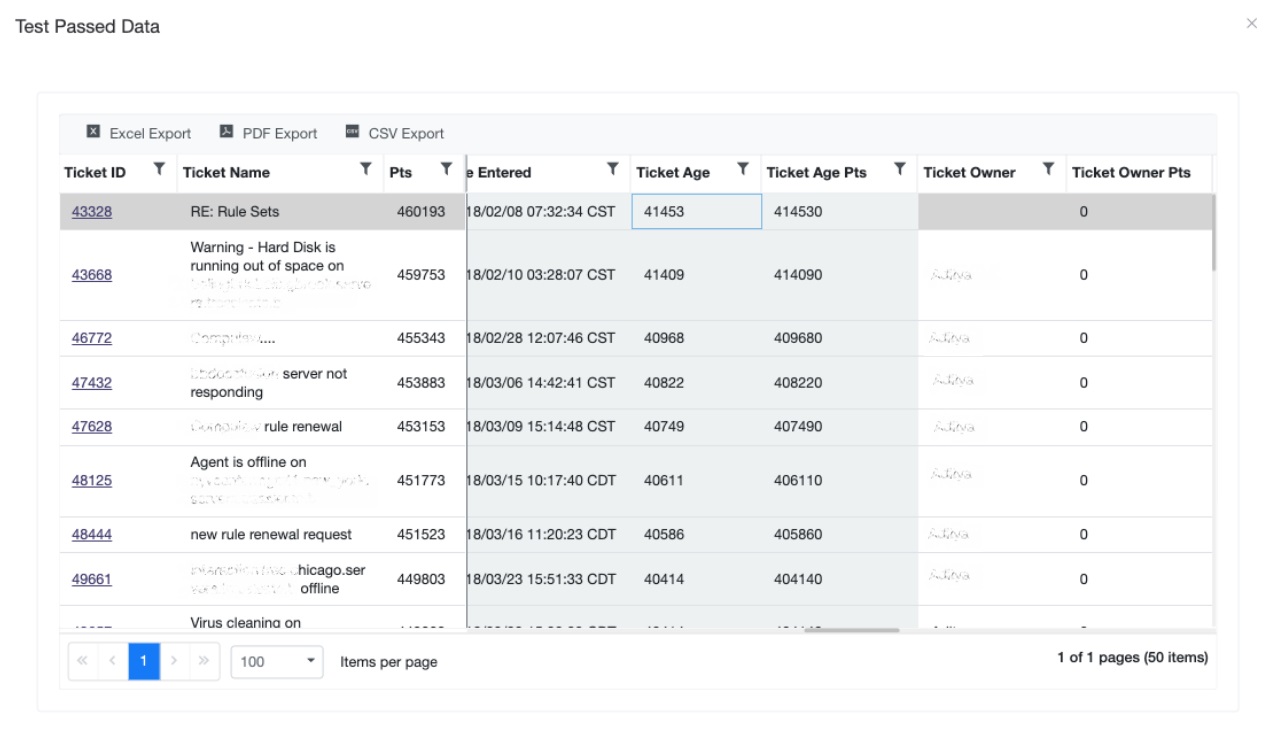Screen dimensions: 1277x735
Task: Open filter for Ticket ID column
Action: pos(159,169)
